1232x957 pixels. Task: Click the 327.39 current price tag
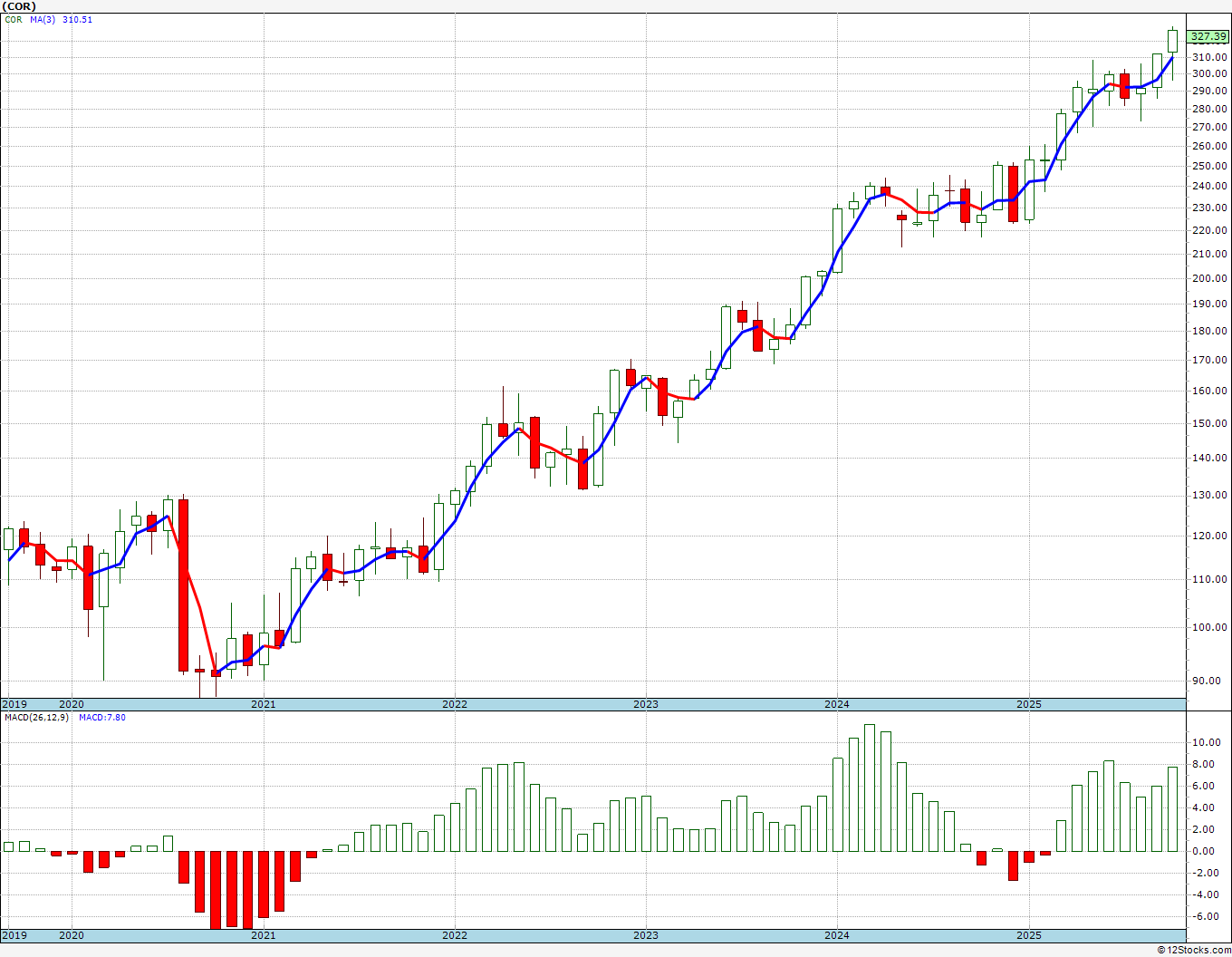tap(1208, 37)
